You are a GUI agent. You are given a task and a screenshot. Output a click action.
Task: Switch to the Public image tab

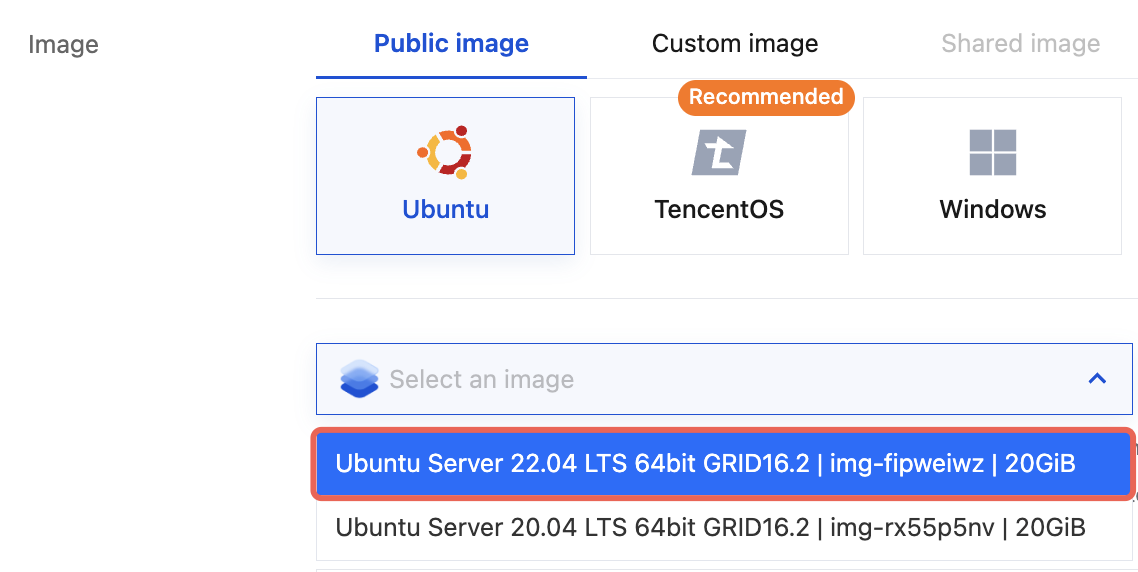[451, 44]
